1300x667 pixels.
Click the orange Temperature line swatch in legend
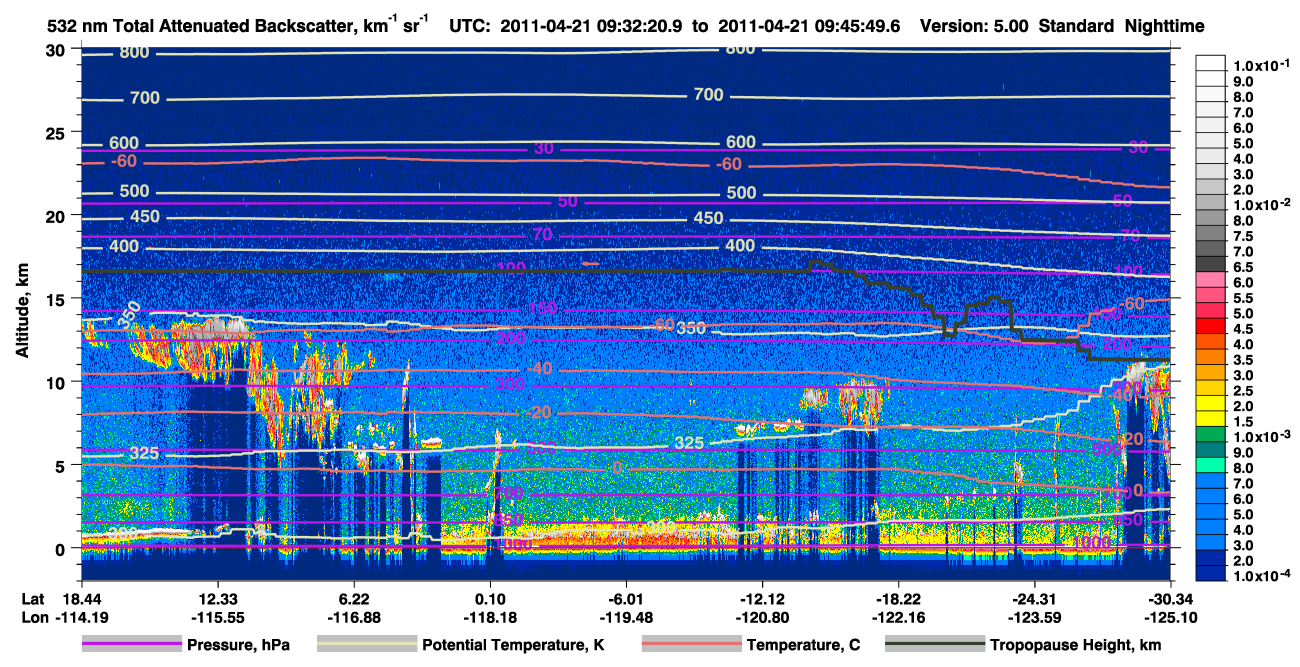tap(690, 645)
